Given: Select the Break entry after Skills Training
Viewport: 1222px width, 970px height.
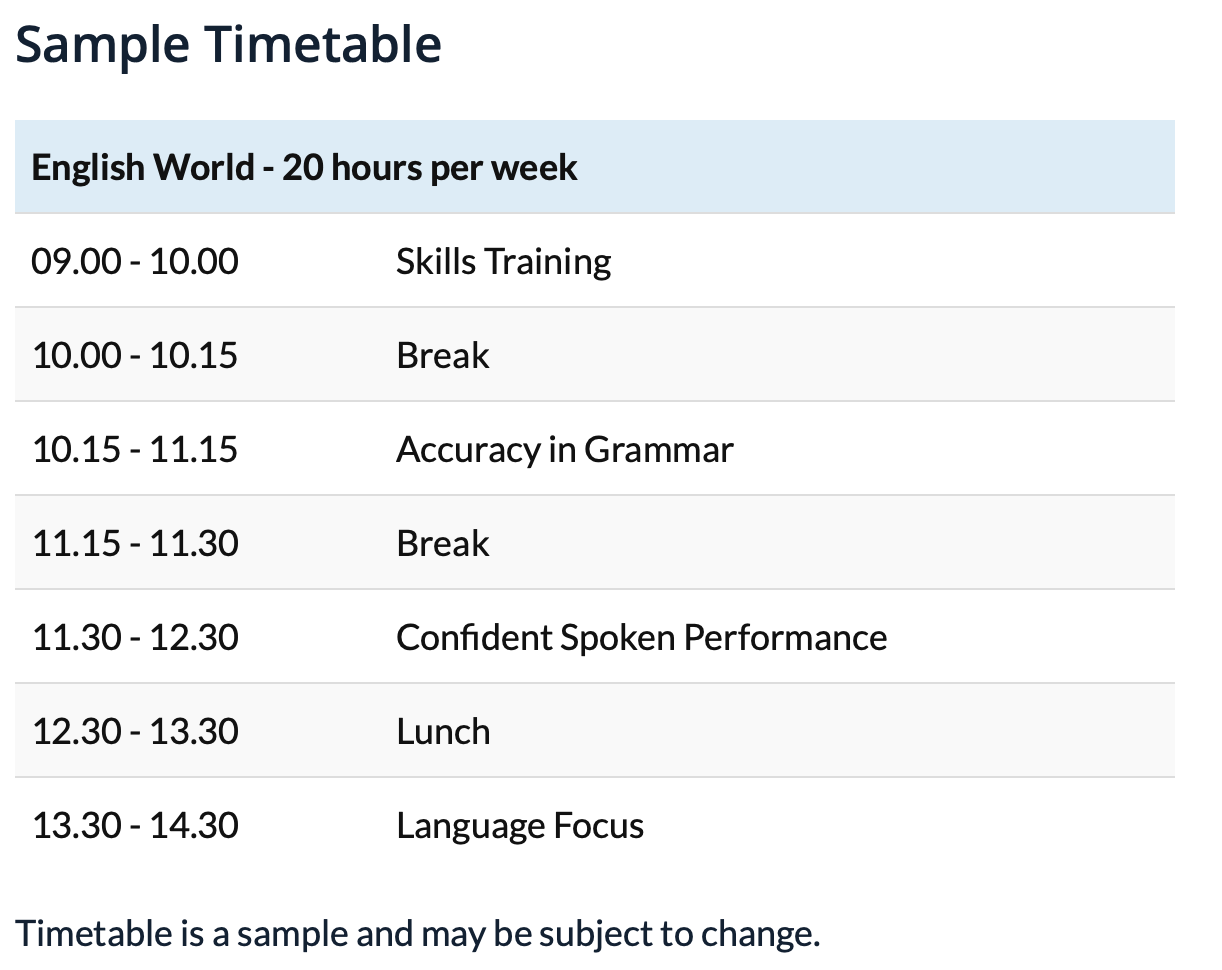Looking at the screenshot, I should pyautogui.click(x=443, y=356).
